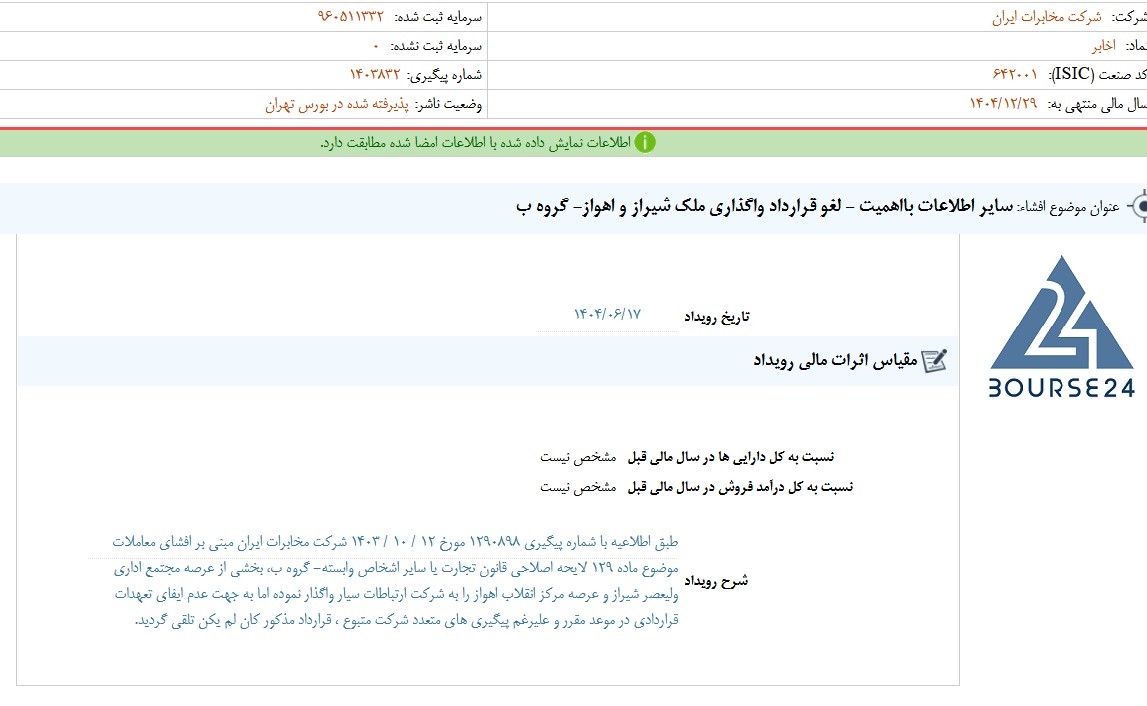Click the نسبت به کل دارایی ها در سال مالی قبل label

pyautogui.click(x=731, y=457)
